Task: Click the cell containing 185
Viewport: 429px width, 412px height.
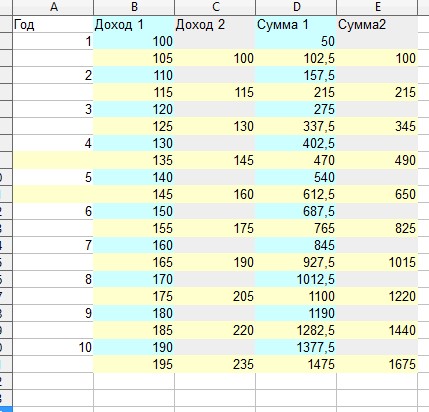Action: click(134, 330)
